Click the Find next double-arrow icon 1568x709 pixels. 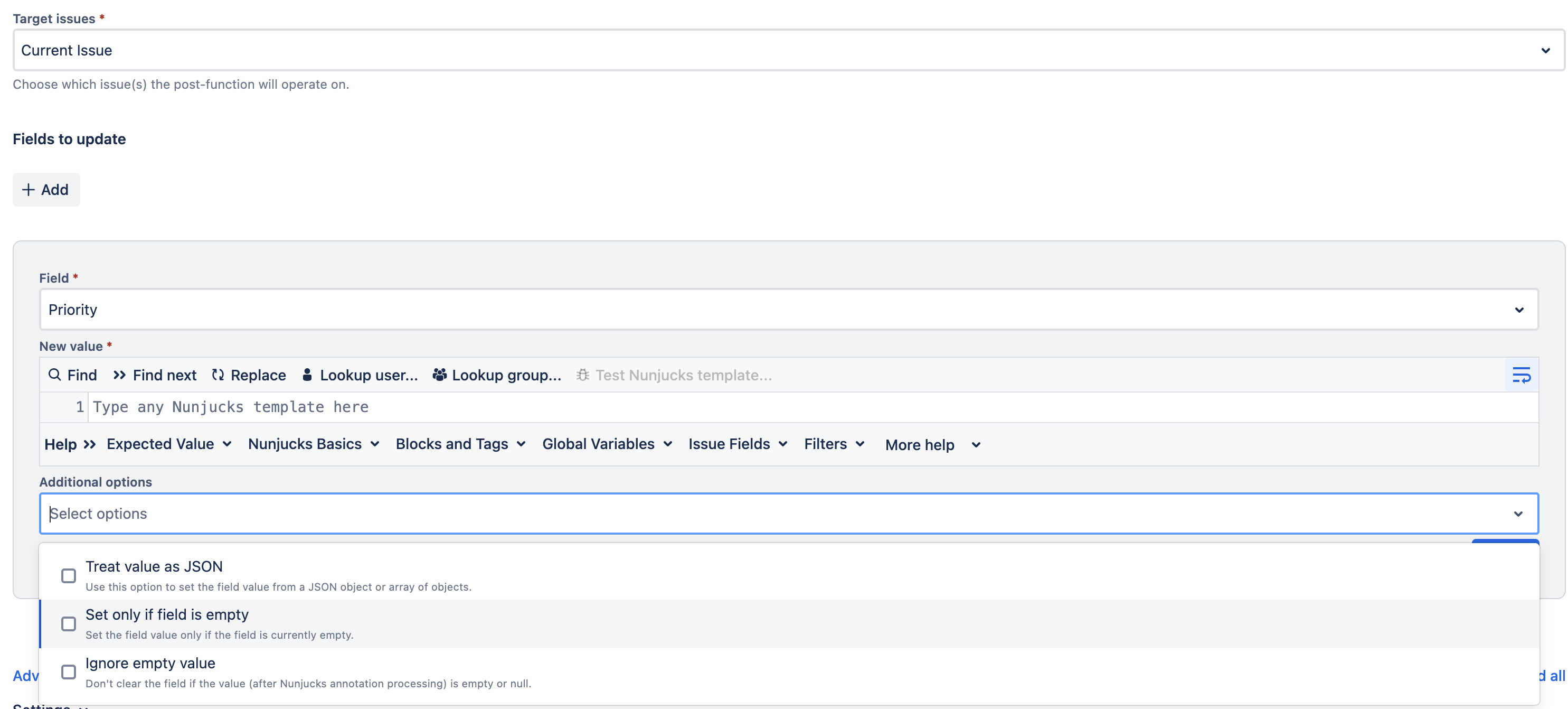pyautogui.click(x=119, y=375)
